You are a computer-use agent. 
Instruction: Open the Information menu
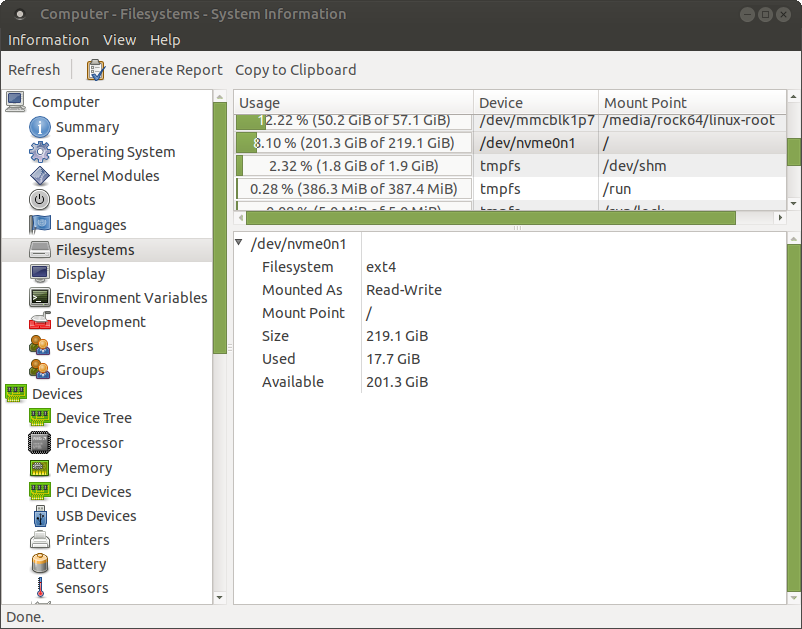click(x=48, y=40)
